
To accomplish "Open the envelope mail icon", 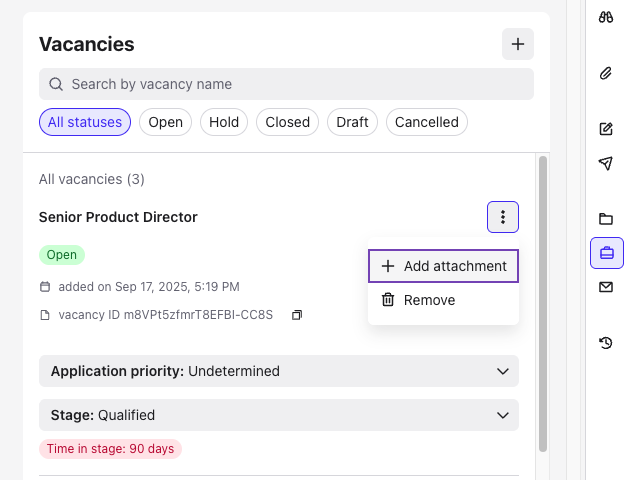I will pyautogui.click(x=605, y=287).
